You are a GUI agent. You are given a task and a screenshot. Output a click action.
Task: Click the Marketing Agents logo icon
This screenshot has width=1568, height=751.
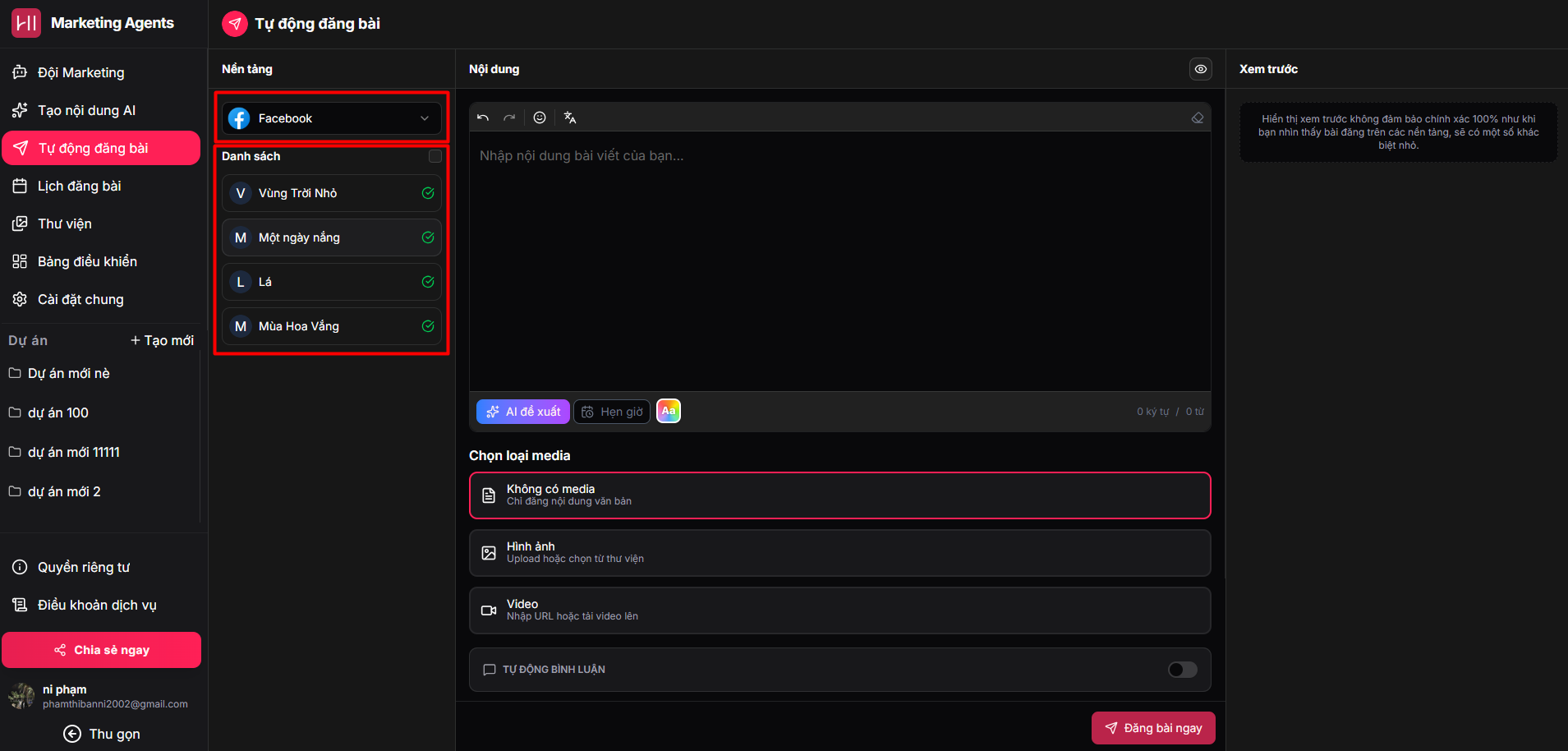coord(26,23)
